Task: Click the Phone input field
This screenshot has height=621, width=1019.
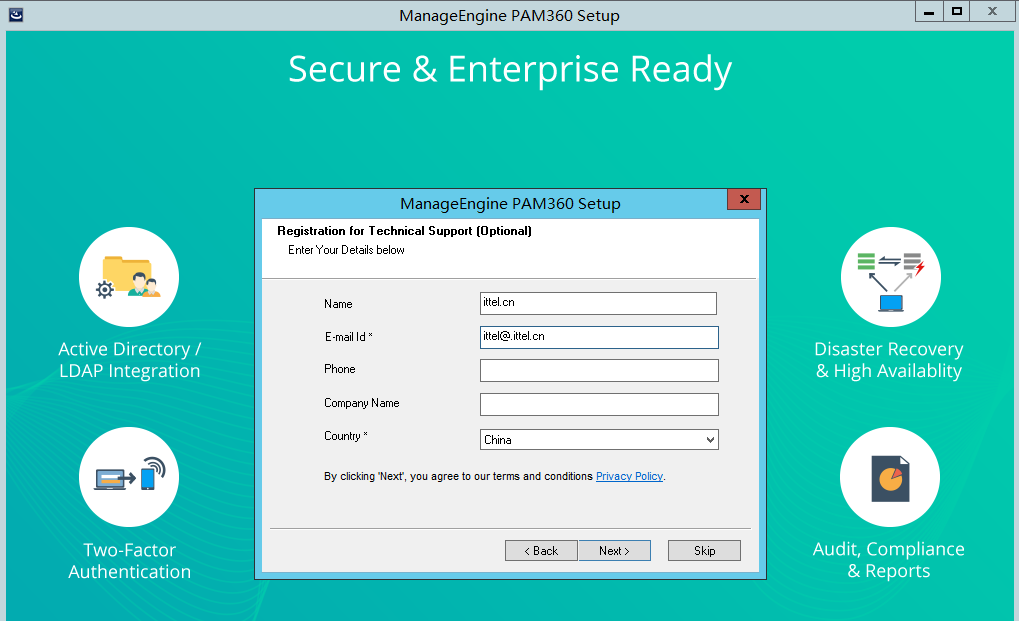Action: point(599,370)
